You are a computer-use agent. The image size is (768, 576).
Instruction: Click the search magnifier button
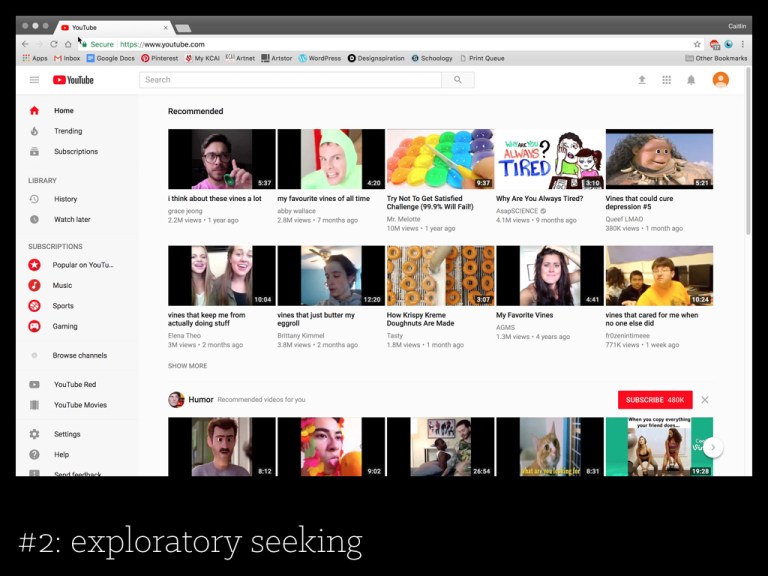point(457,80)
